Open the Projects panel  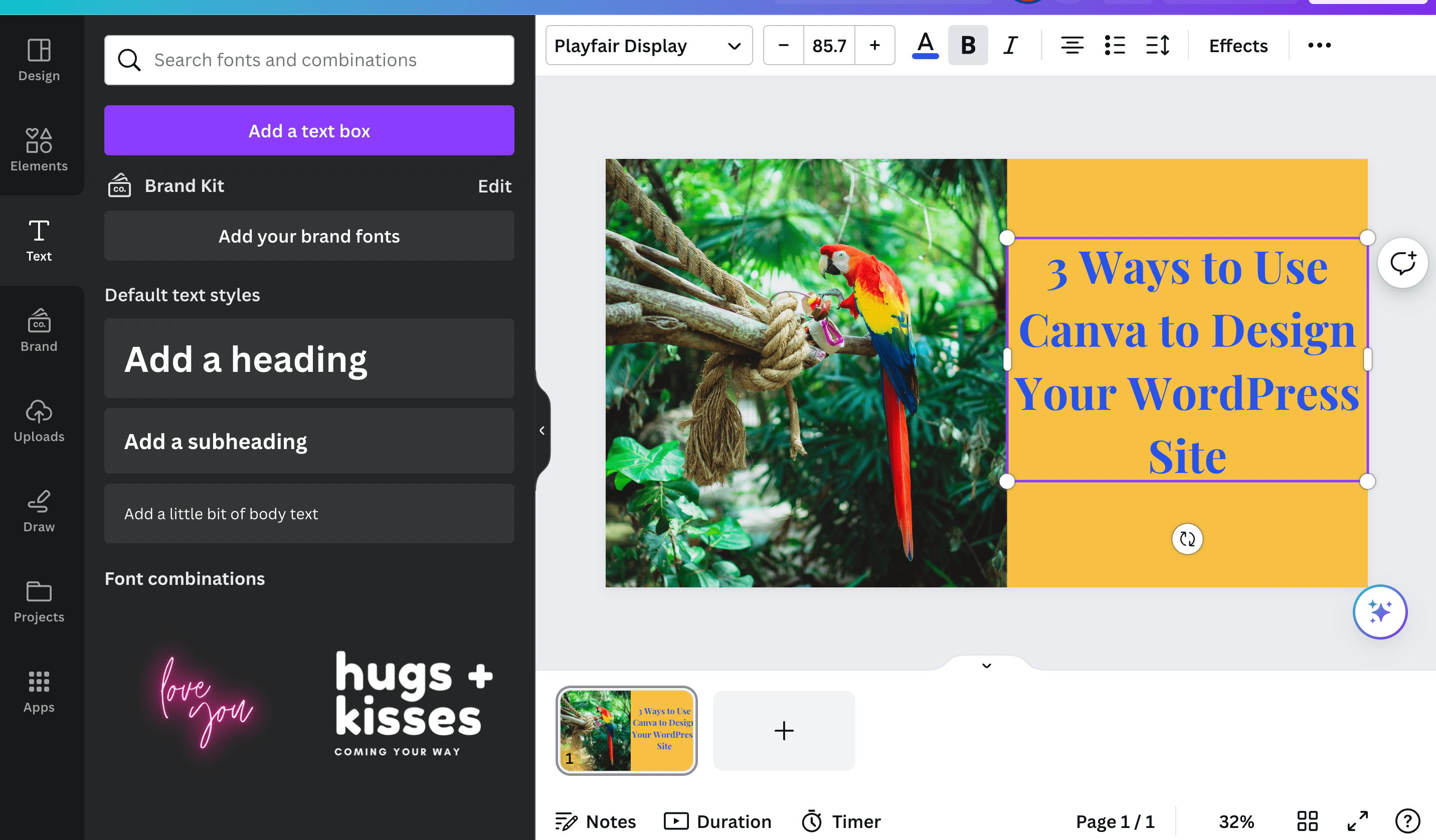point(38,601)
